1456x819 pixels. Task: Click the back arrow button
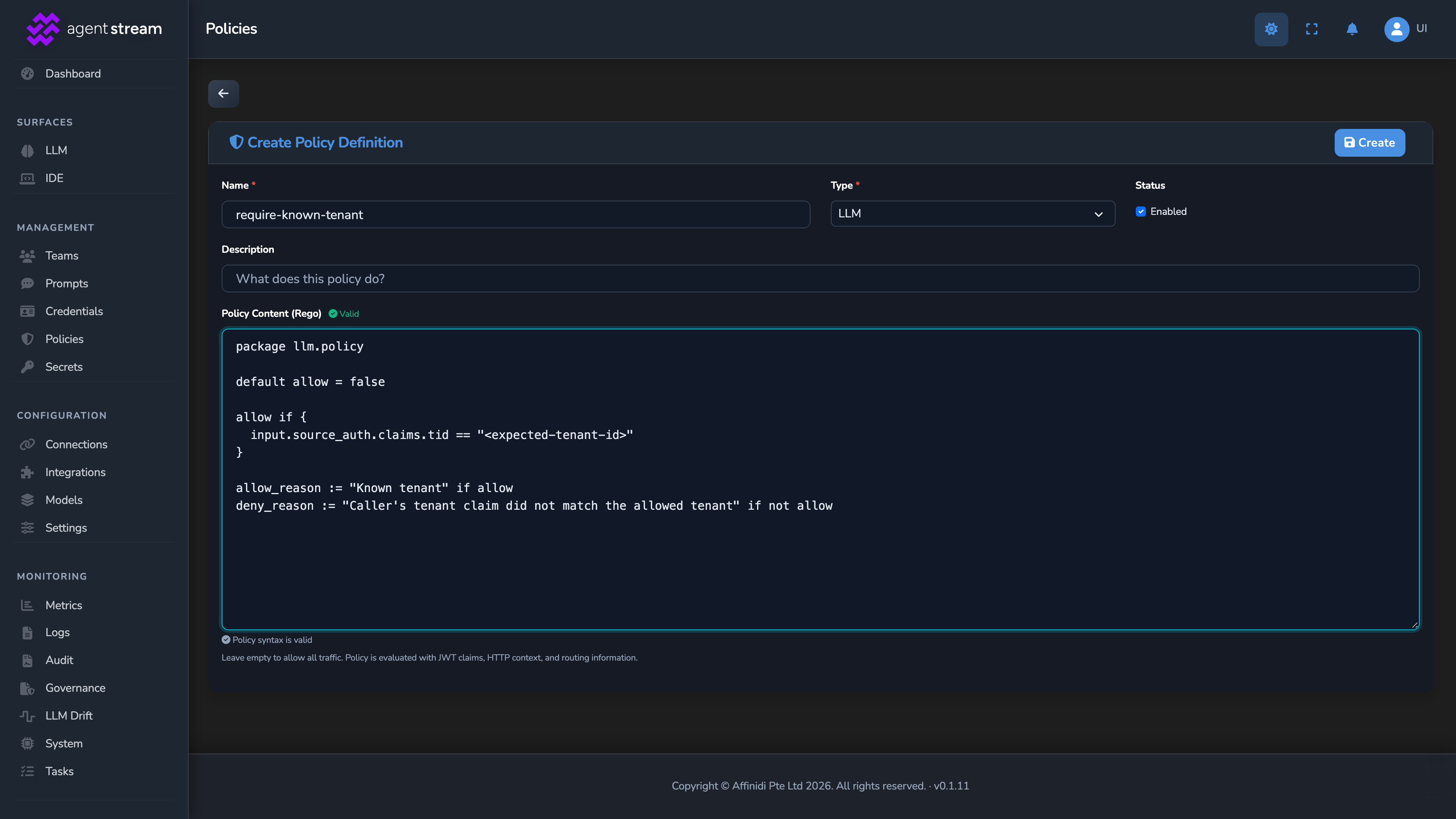223,93
